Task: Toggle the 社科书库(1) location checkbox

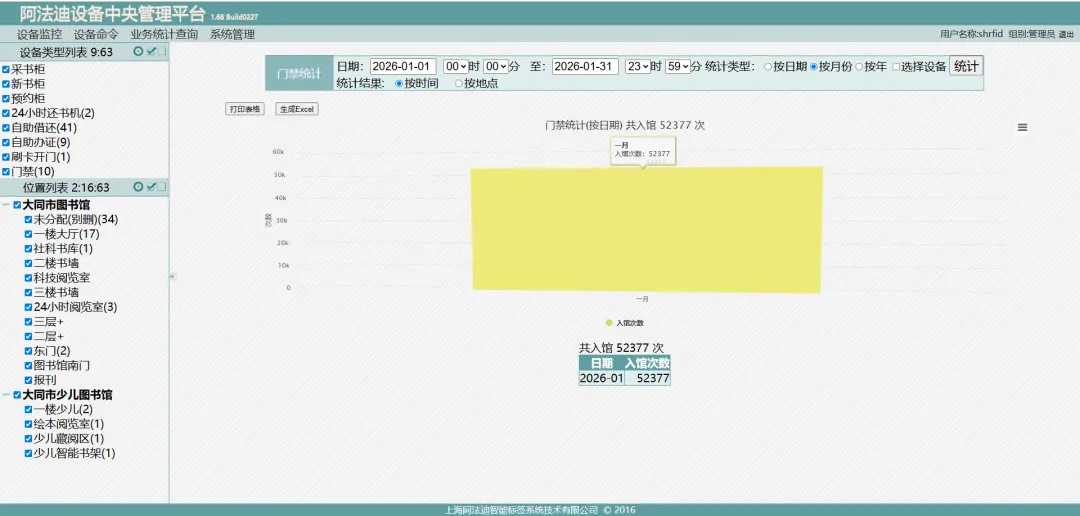Action: click(28, 249)
